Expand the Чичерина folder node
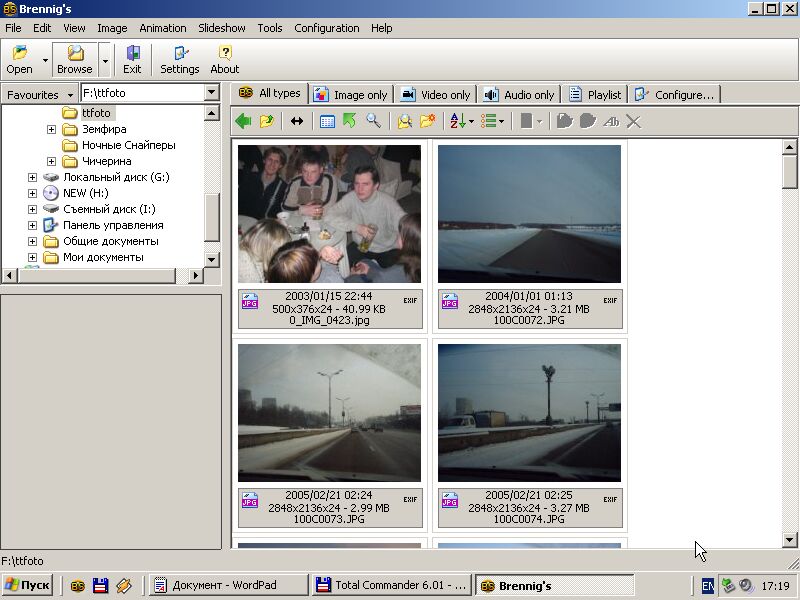This screenshot has height=600, width=800. point(51,161)
